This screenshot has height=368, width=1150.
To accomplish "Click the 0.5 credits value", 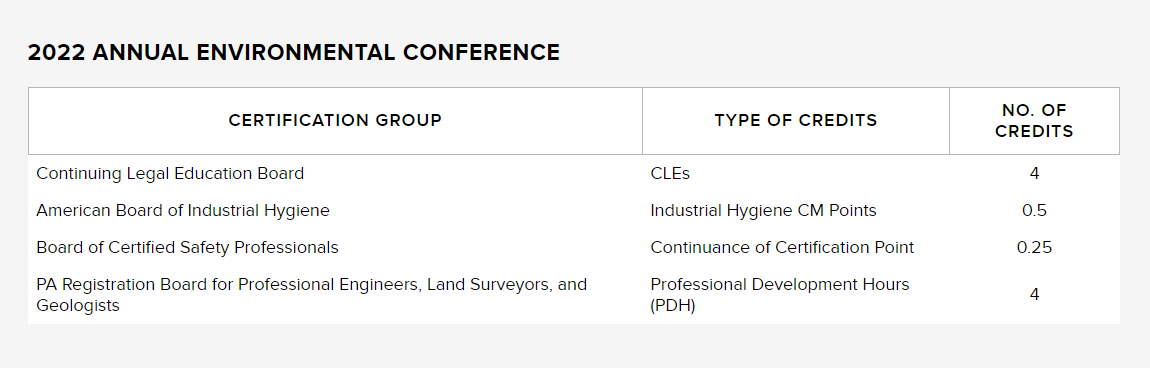I will [x=1034, y=210].
